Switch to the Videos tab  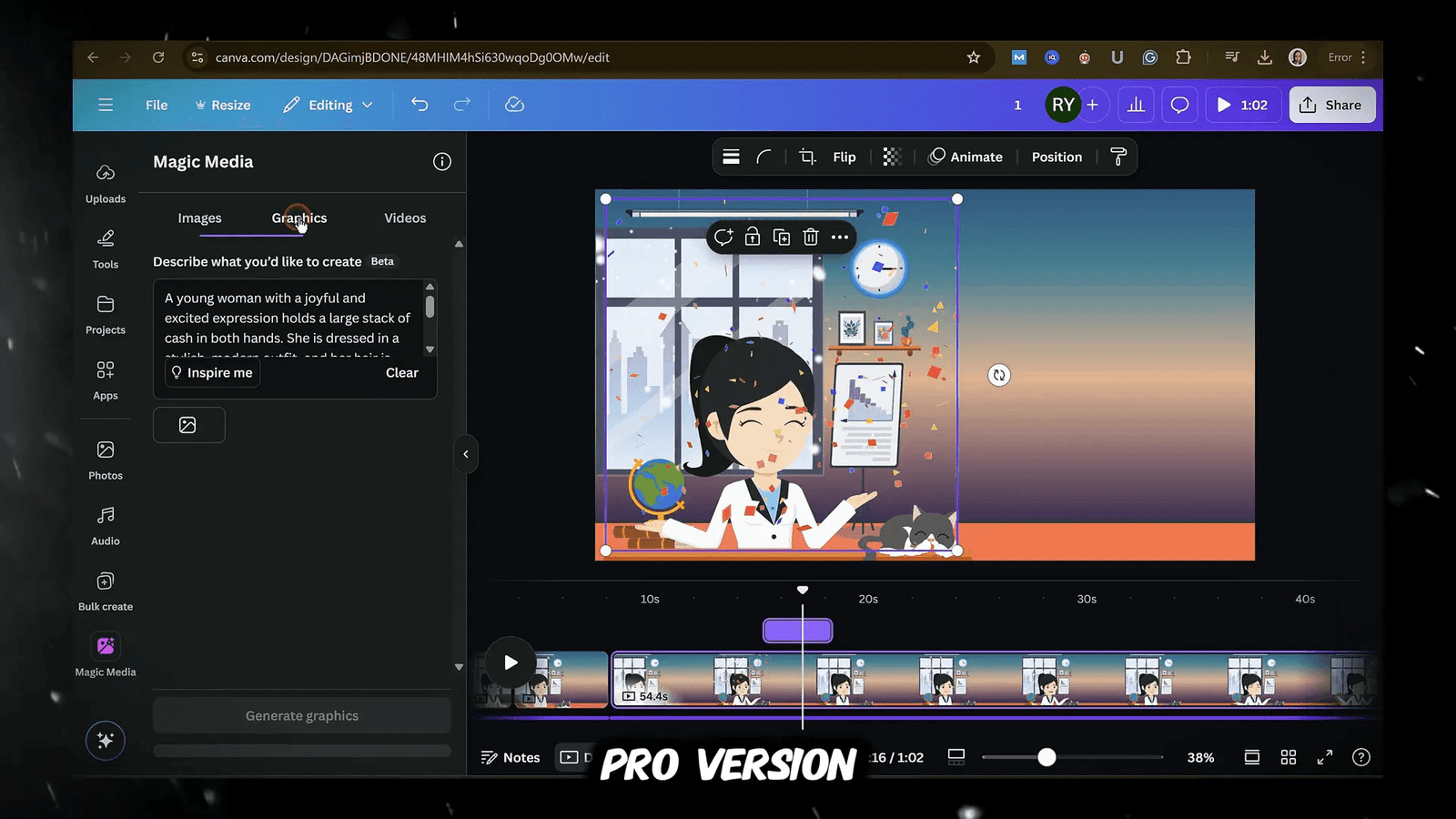point(404,217)
